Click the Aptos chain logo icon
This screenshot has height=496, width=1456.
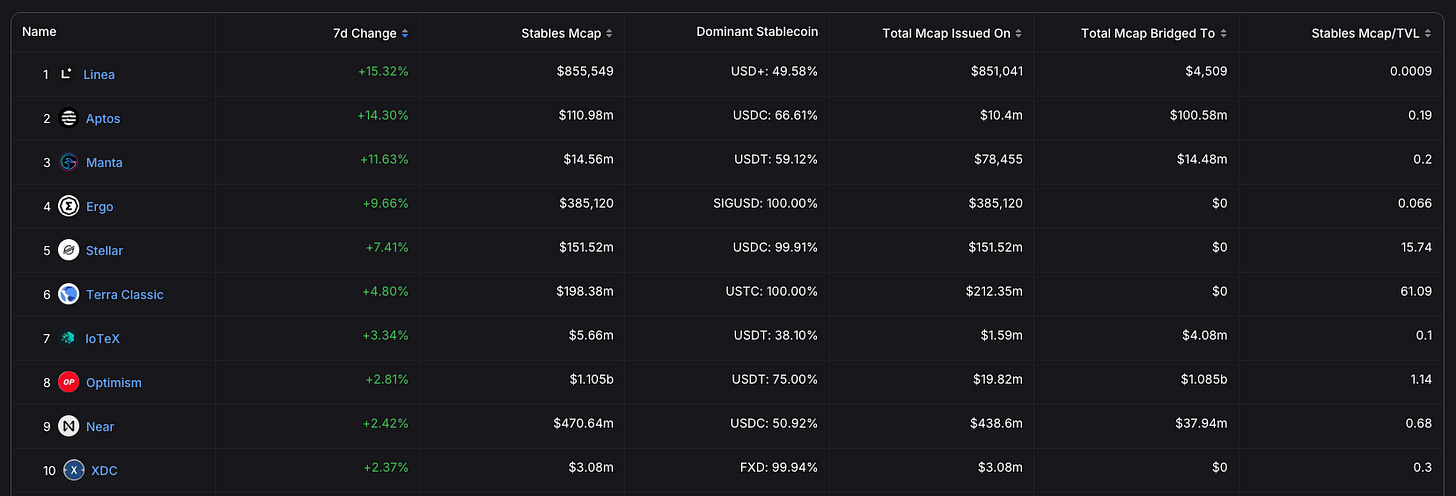tap(68, 118)
